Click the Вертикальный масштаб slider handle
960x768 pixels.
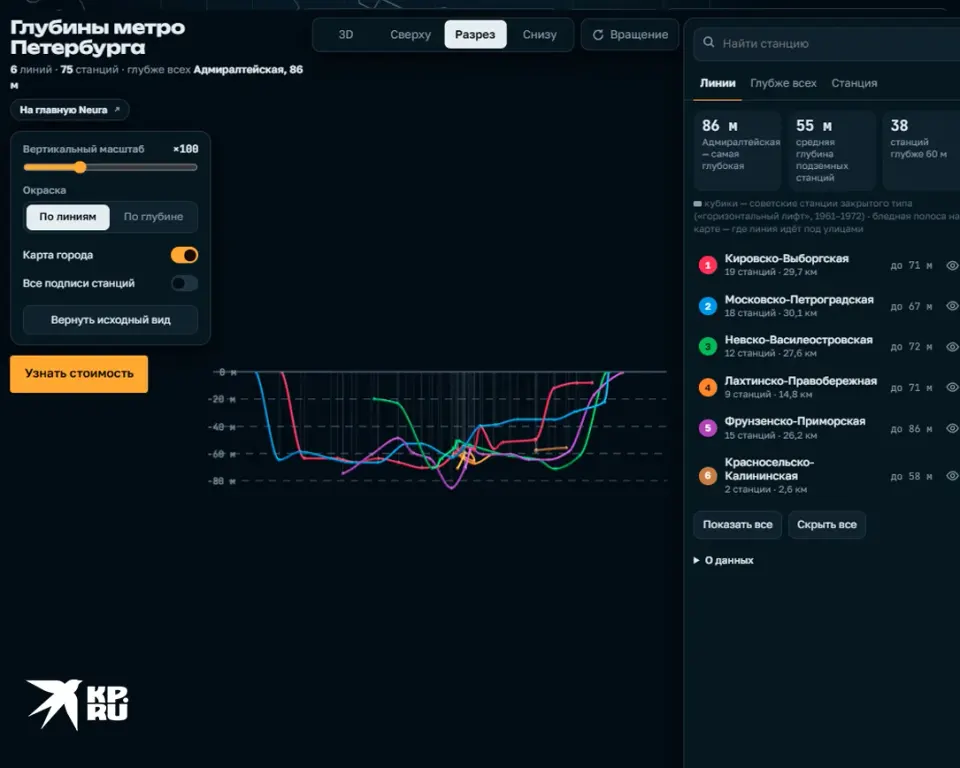80,167
